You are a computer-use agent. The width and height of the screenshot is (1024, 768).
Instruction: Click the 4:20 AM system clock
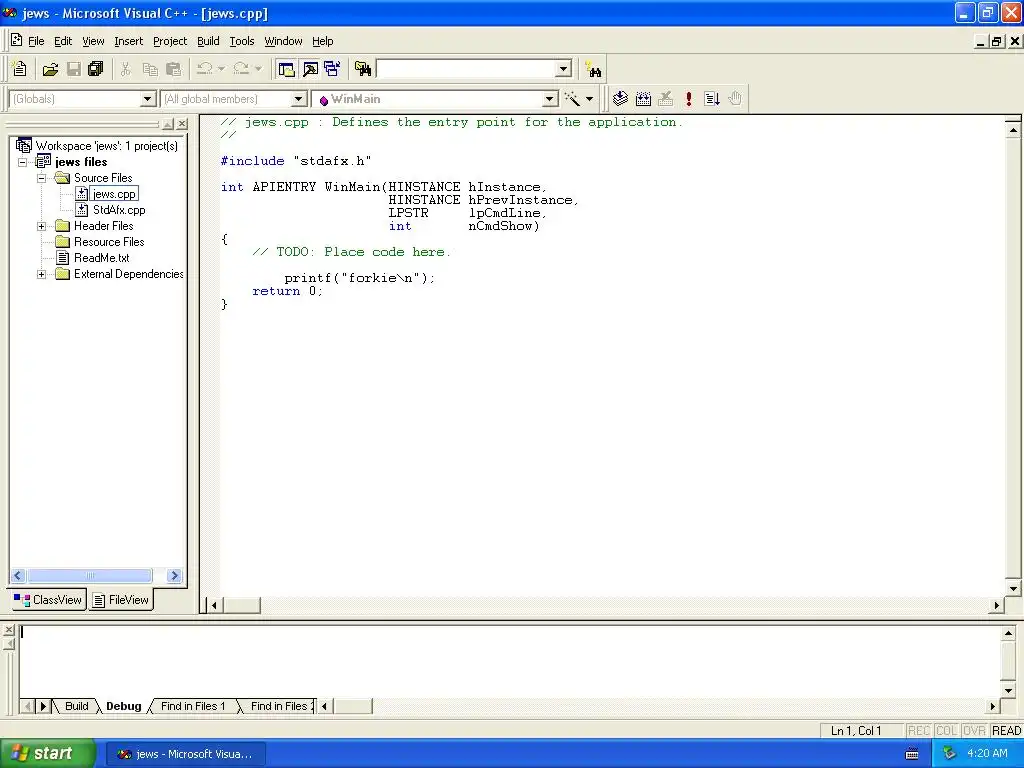click(987, 753)
